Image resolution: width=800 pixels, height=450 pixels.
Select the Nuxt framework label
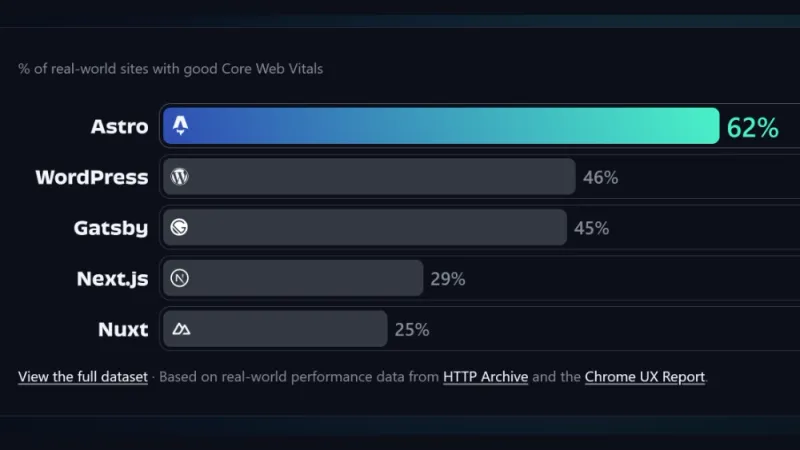[124, 329]
